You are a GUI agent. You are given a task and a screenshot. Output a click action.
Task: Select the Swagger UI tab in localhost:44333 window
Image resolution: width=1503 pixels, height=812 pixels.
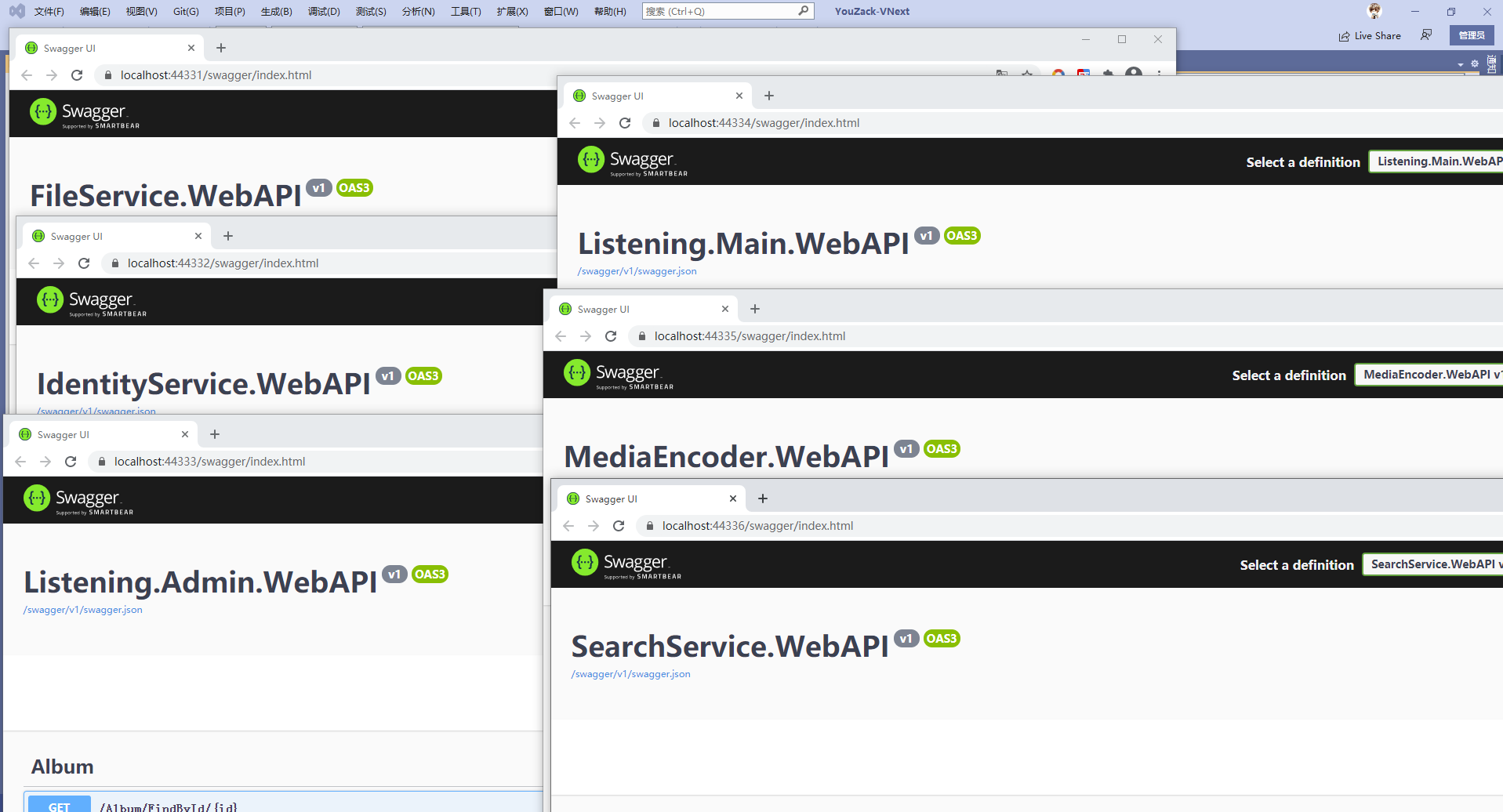tap(104, 435)
